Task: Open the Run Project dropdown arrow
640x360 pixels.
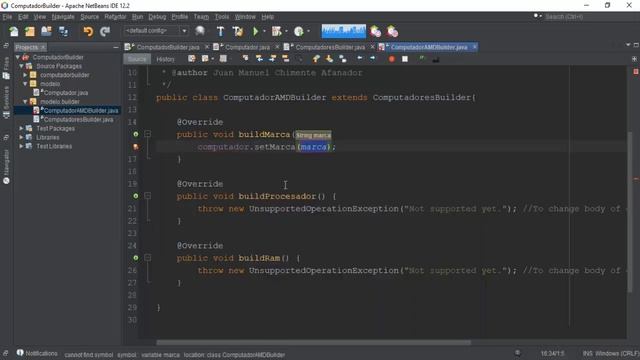Action: click(x=264, y=31)
